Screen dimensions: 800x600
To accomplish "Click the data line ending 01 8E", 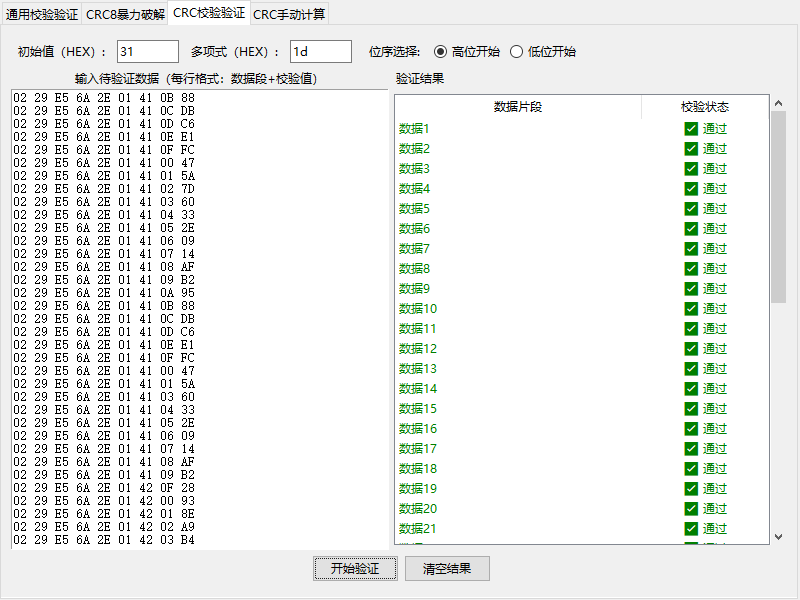I will (104, 514).
